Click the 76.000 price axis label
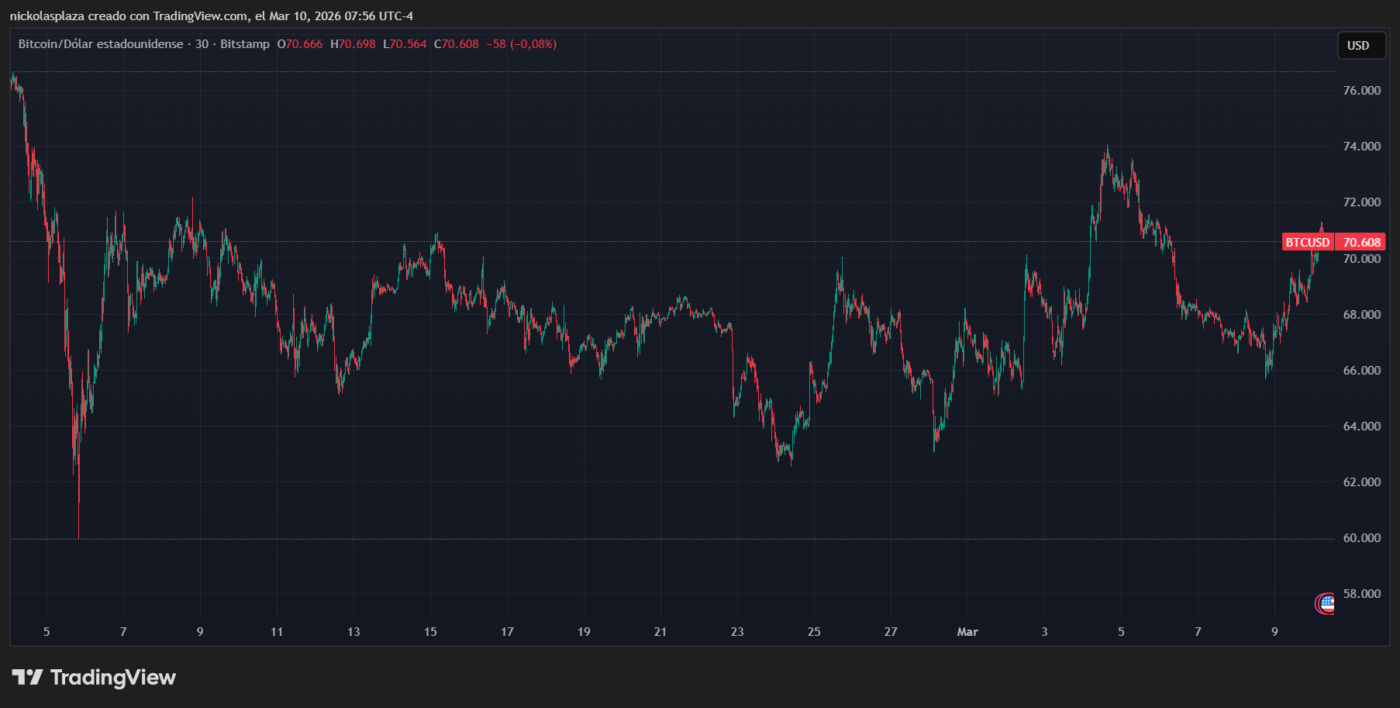The image size is (1400, 708). click(1362, 91)
